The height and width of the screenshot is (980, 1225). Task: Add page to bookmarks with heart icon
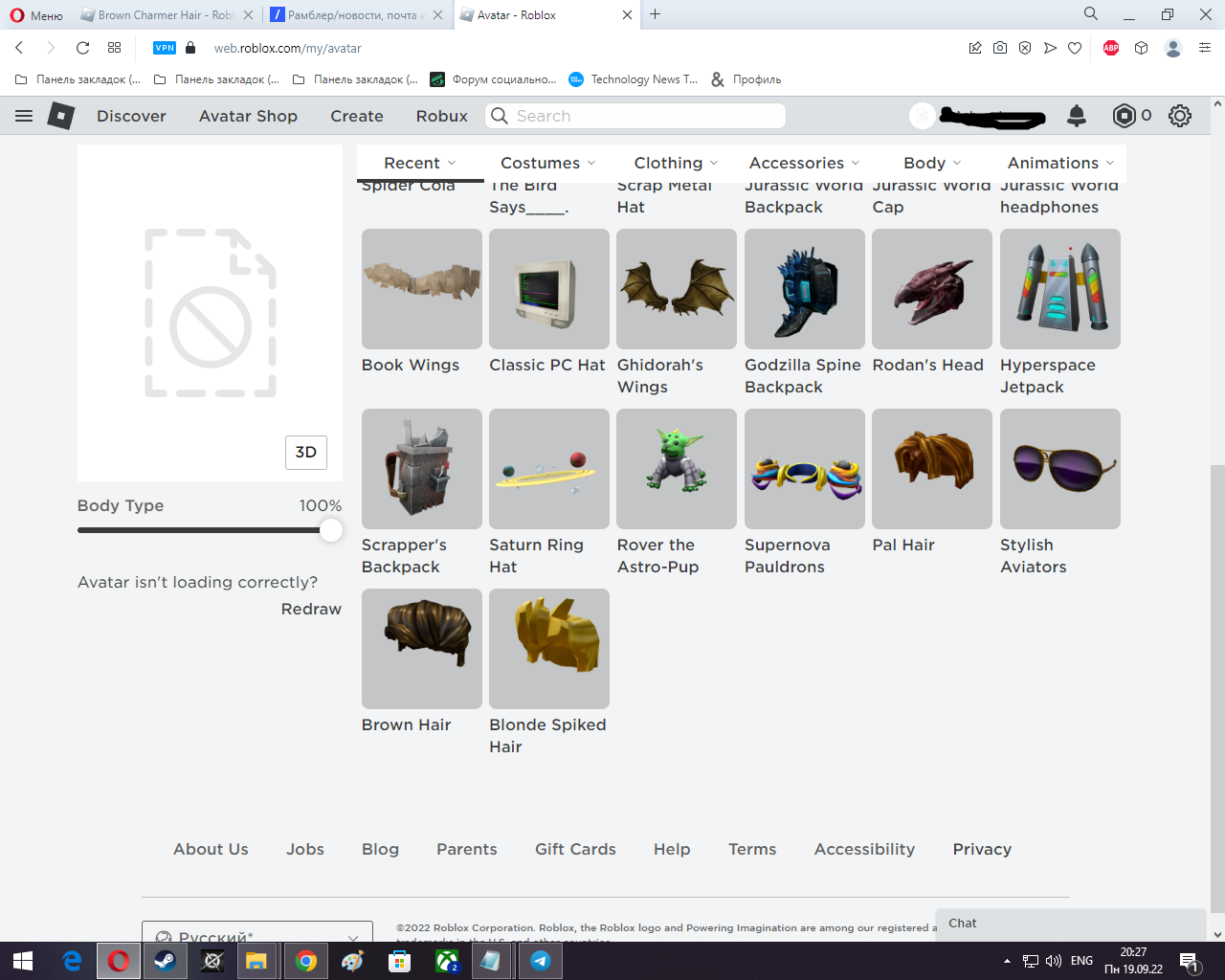(1075, 48)
